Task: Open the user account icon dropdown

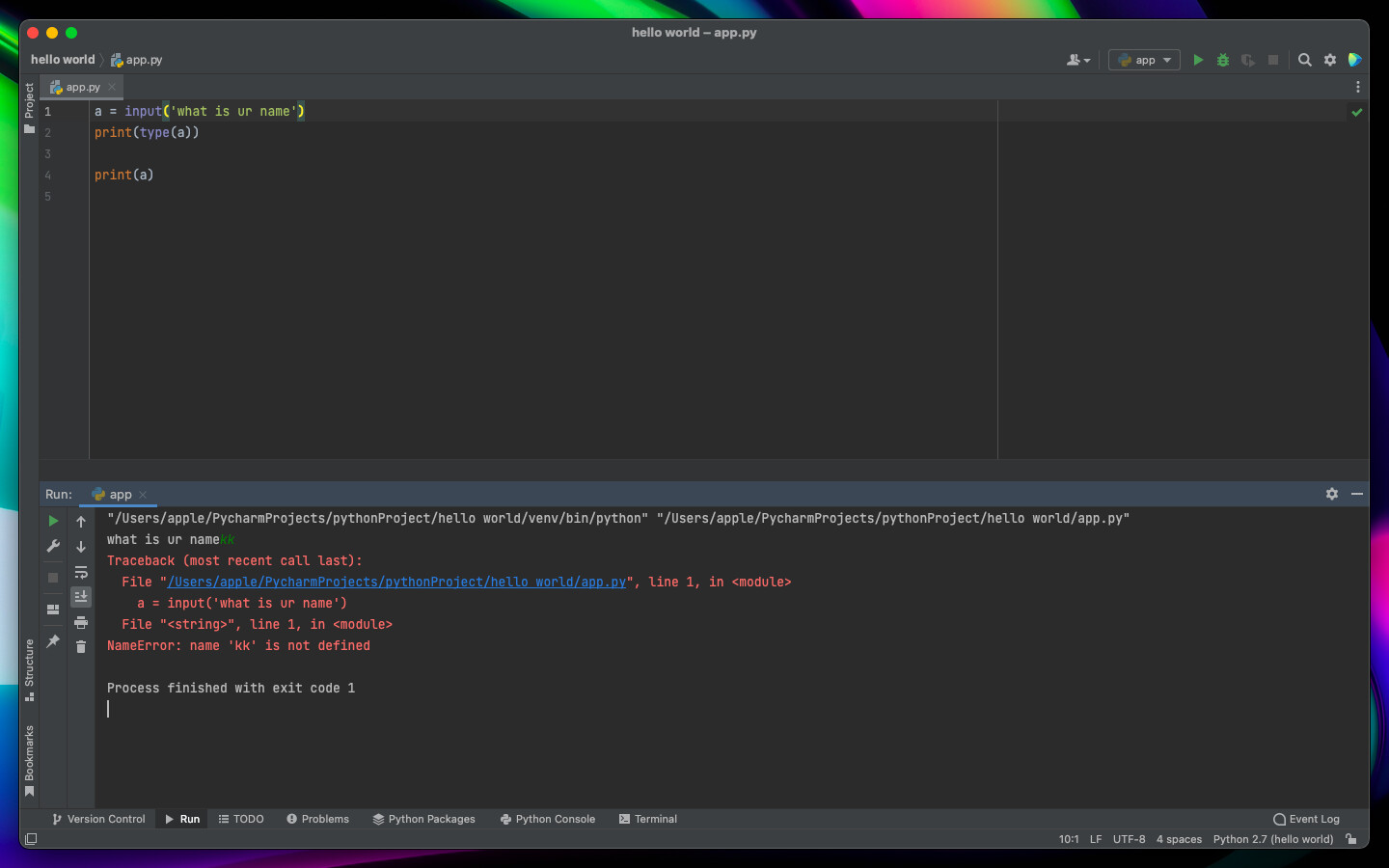Action: [x=1078, y=60]
